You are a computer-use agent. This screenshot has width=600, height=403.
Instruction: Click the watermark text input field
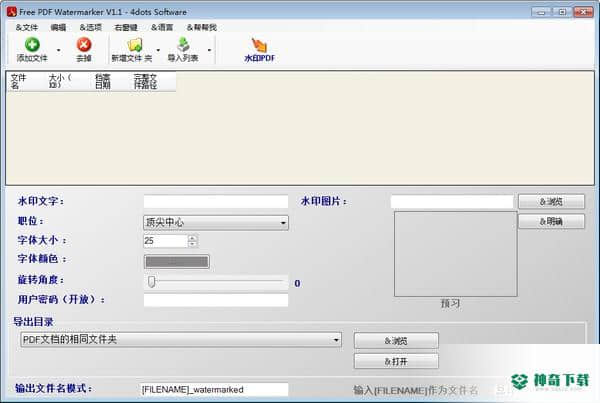216,202
